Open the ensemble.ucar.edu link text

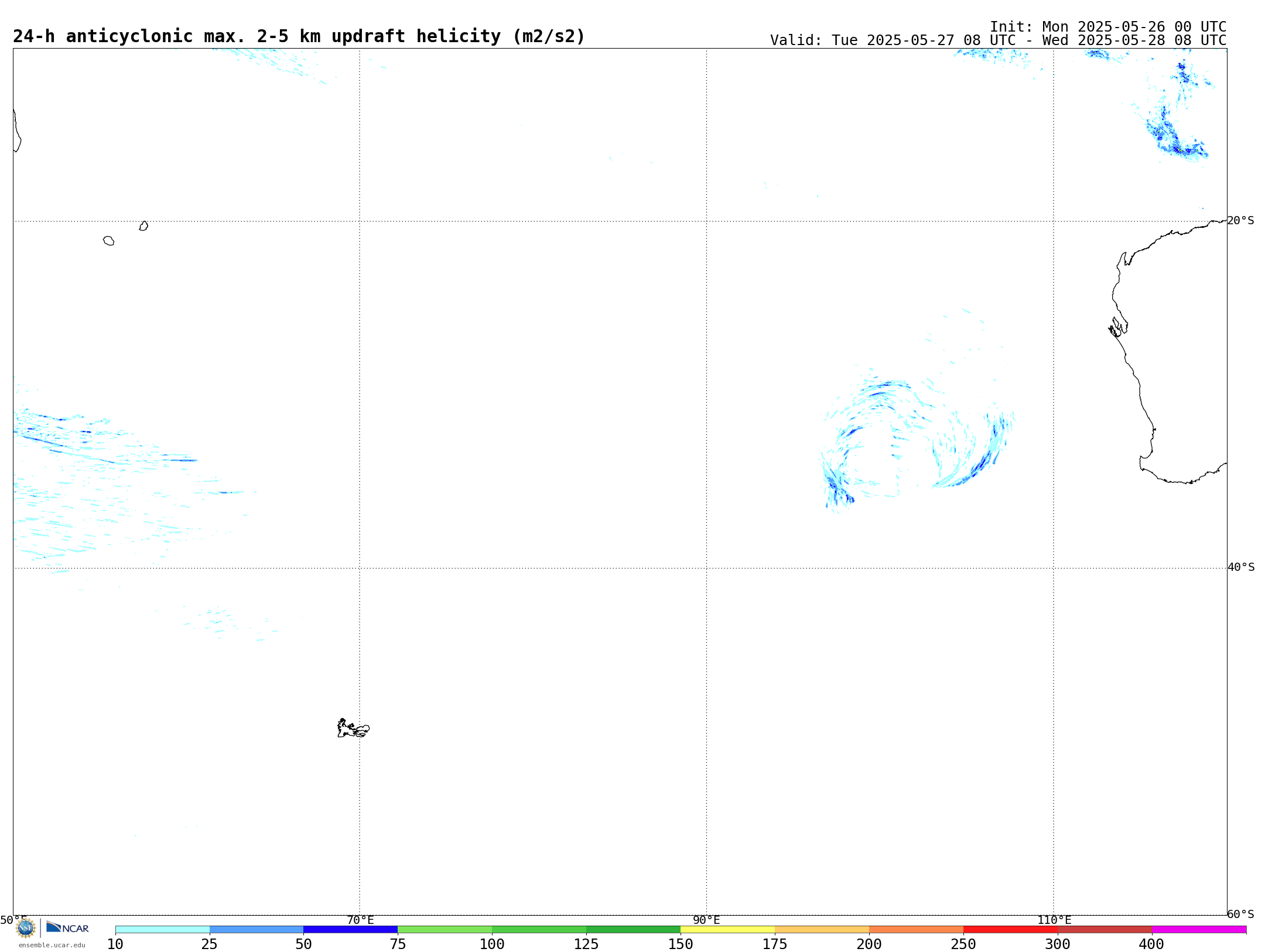(x=52, y=945)
